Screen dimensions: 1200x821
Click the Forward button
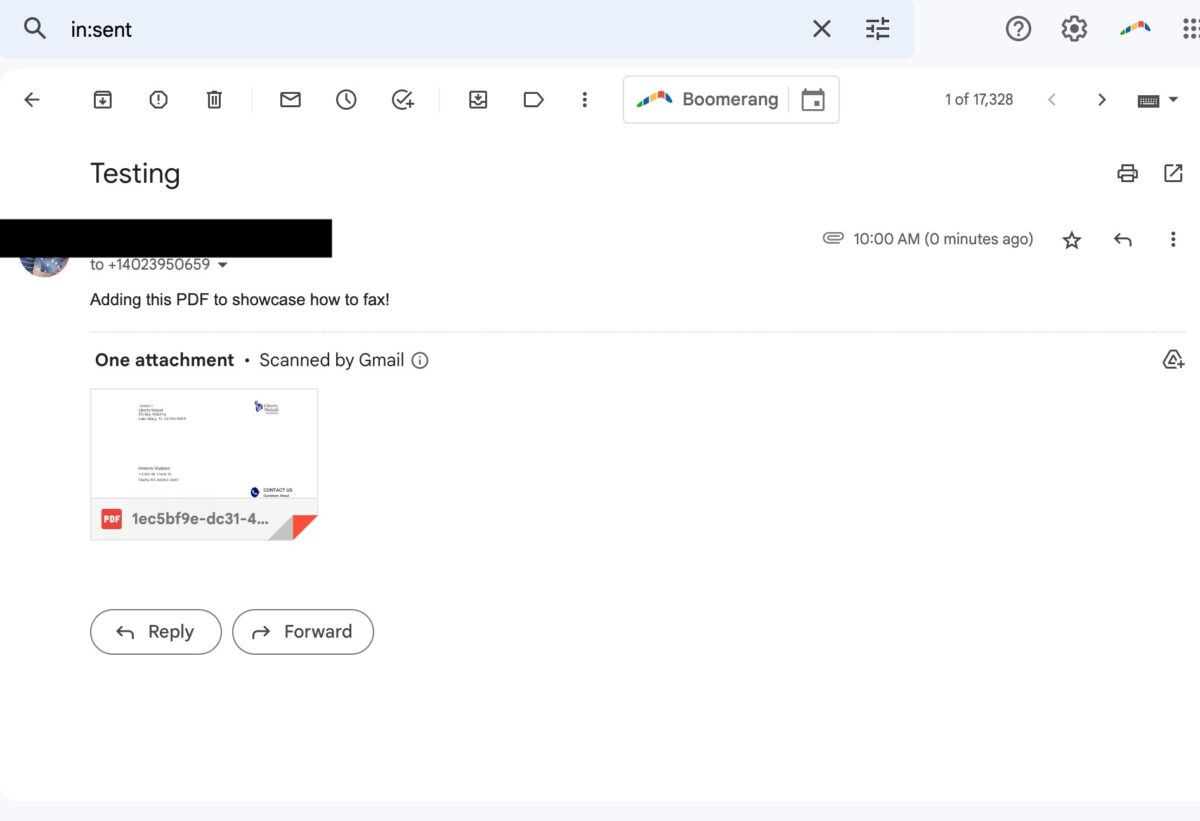[303, 632]
